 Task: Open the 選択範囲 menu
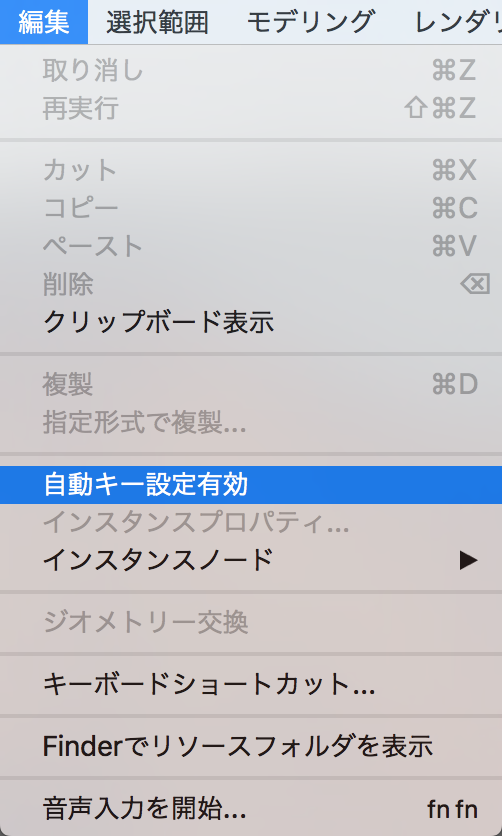(157, 22)
